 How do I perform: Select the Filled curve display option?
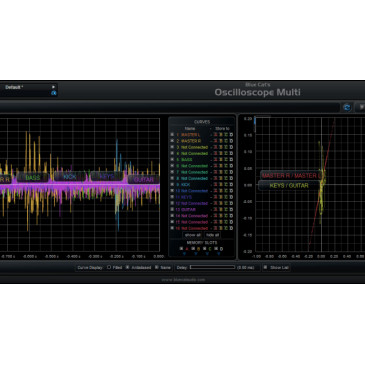[x=109, y=267]
